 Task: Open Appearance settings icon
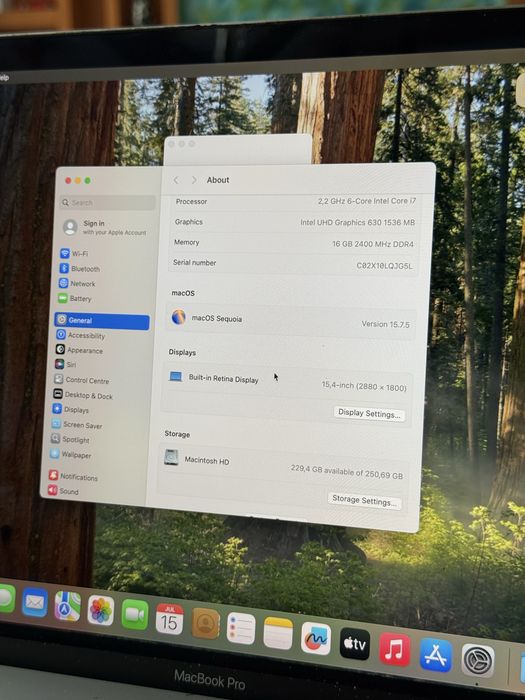[60, 349]
